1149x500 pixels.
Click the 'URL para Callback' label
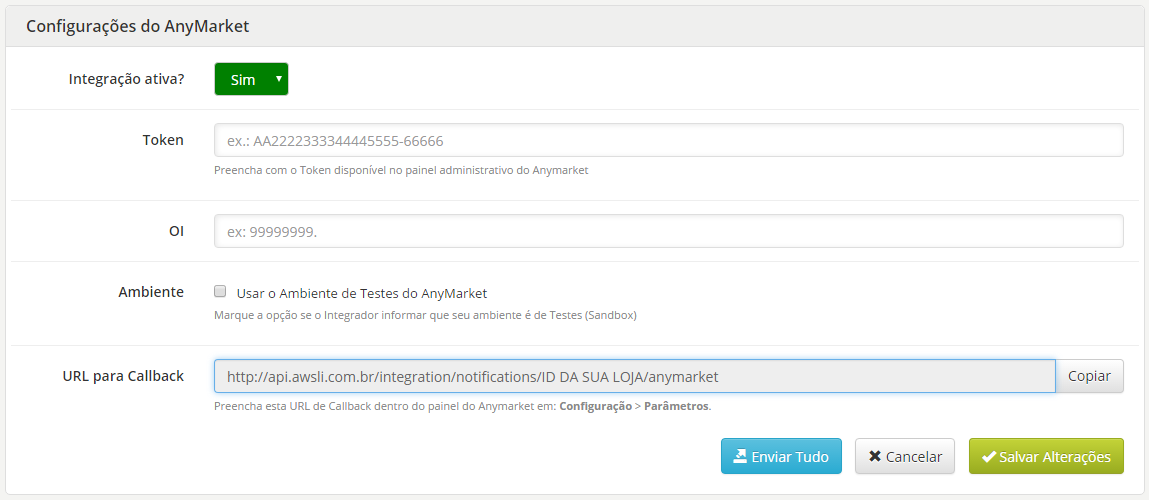pos(123,375)
